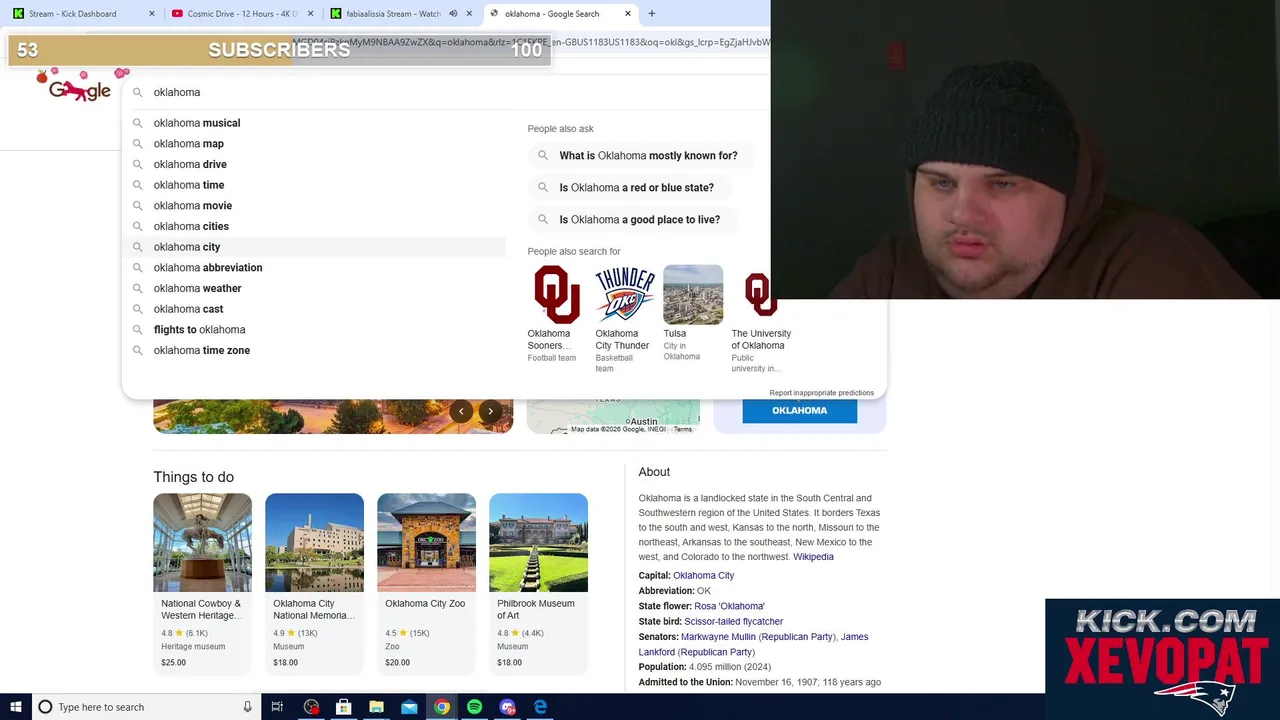Viewport: 1280px width, 720px height.
Task: Click the Chrome icon in the taskbar
Action: [x=442, y=707]
